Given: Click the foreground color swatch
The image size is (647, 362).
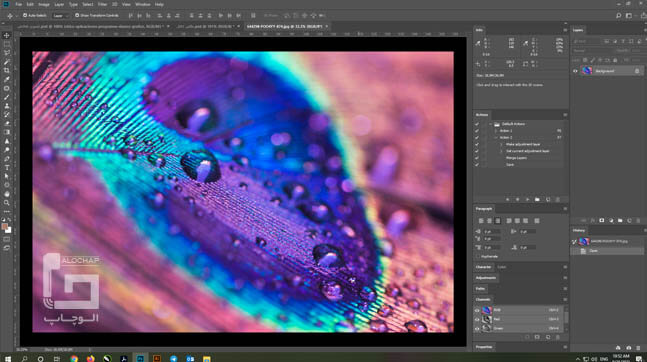Looking at the screenshot, I should pos(5,227).
